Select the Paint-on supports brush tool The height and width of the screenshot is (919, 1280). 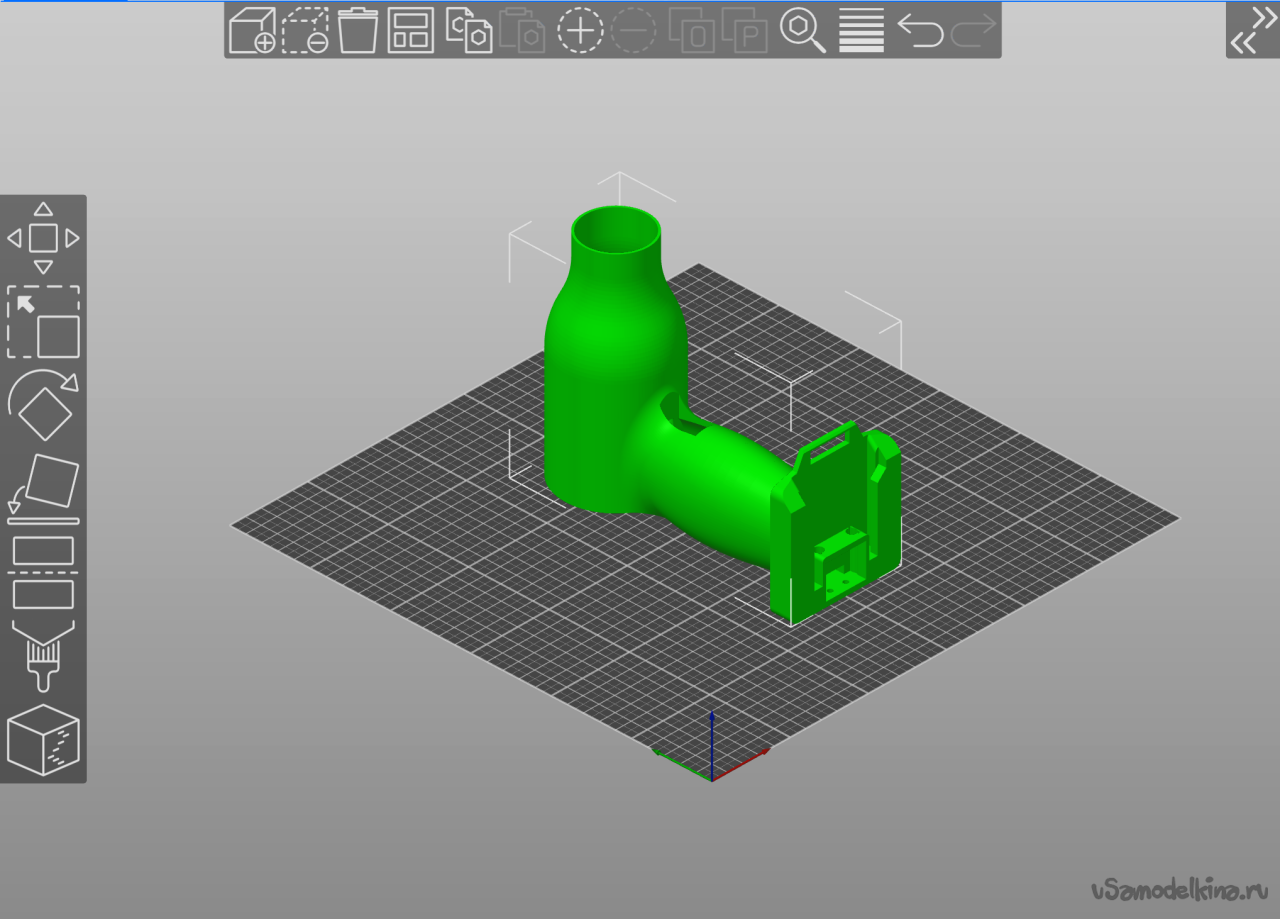43,655
